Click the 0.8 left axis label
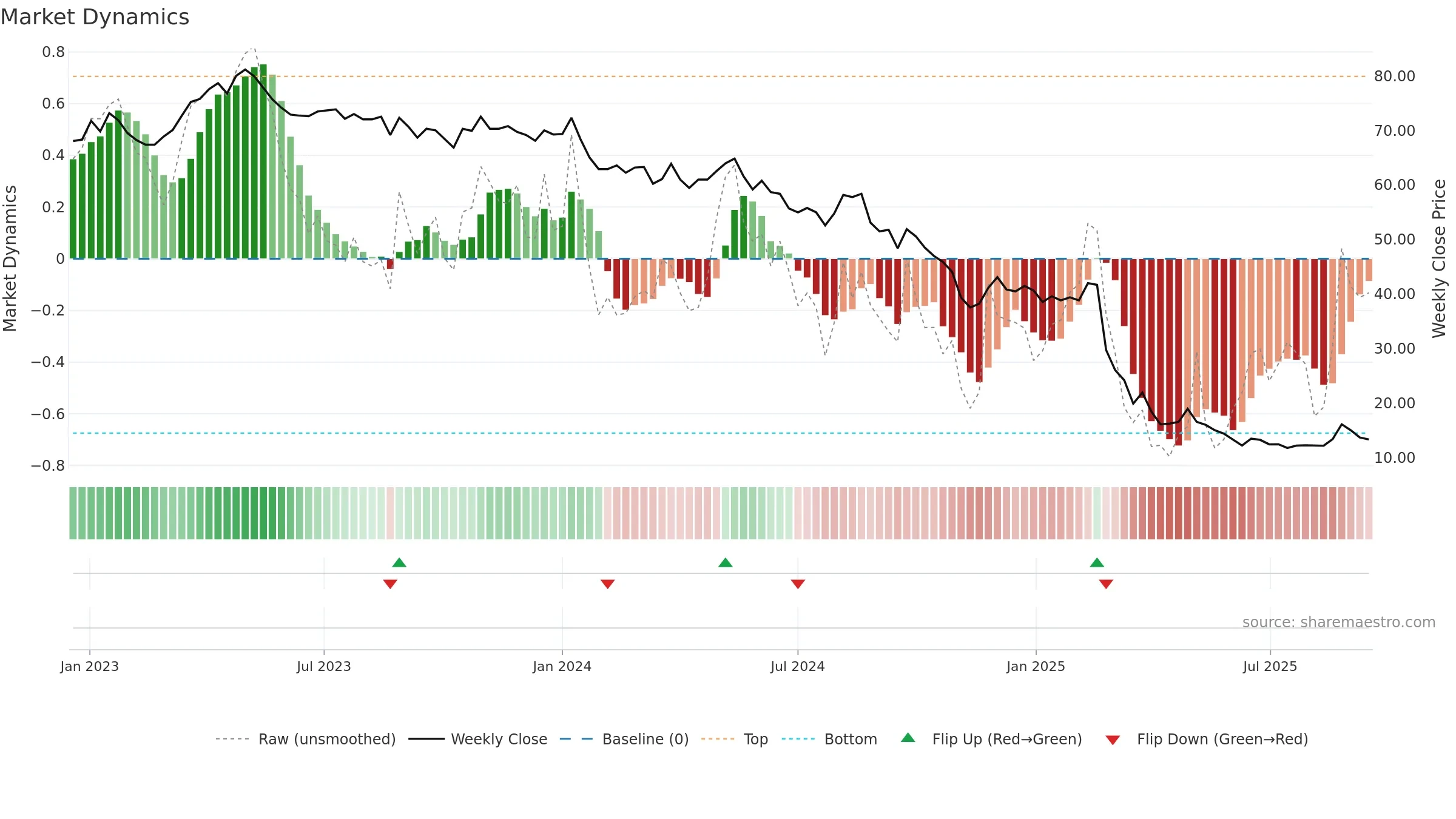Image resolution: width=1456 pixels, height=819 pixels. [x=53, y=52]
